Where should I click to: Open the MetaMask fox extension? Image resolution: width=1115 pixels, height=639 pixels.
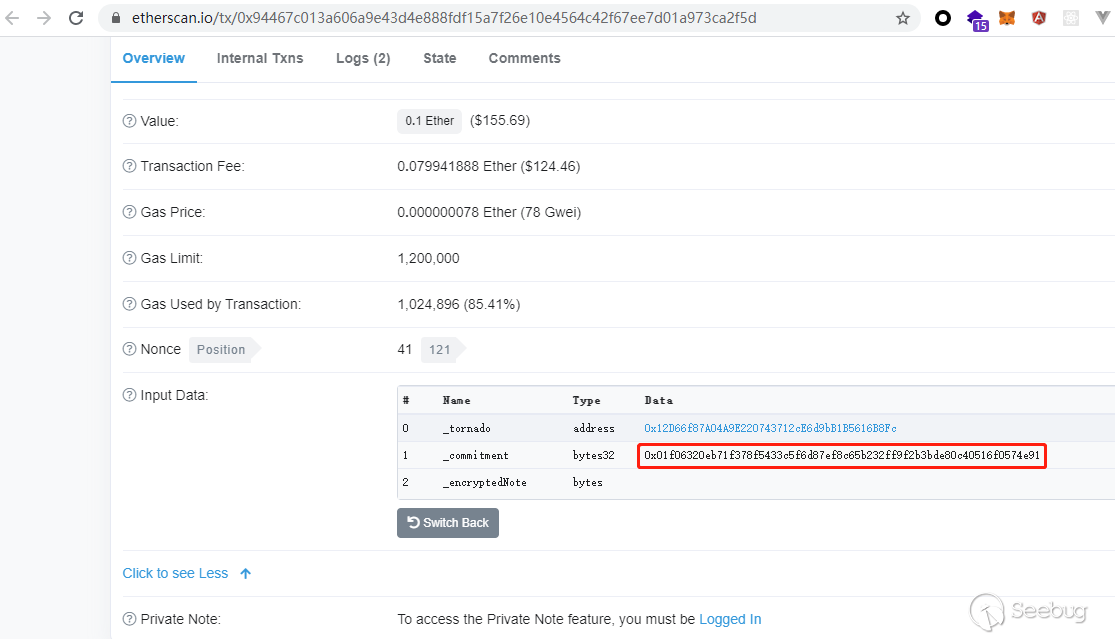pyautogui.click(x=1007, y=18)
